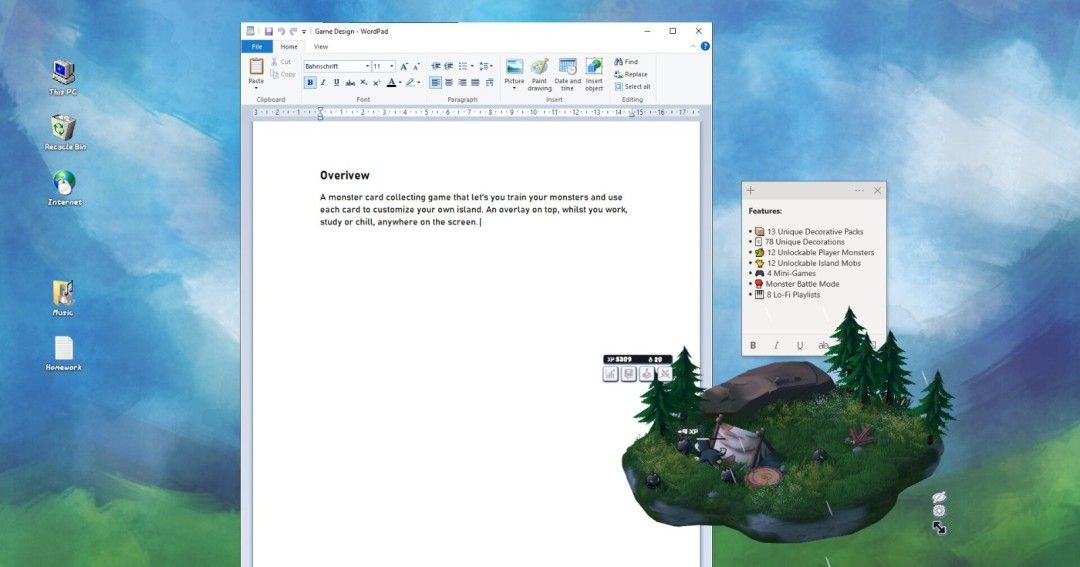1080x567 pixels.
Task: Toggle Underline in the sticky note toolbar
Action: click(x=799, y=345)
